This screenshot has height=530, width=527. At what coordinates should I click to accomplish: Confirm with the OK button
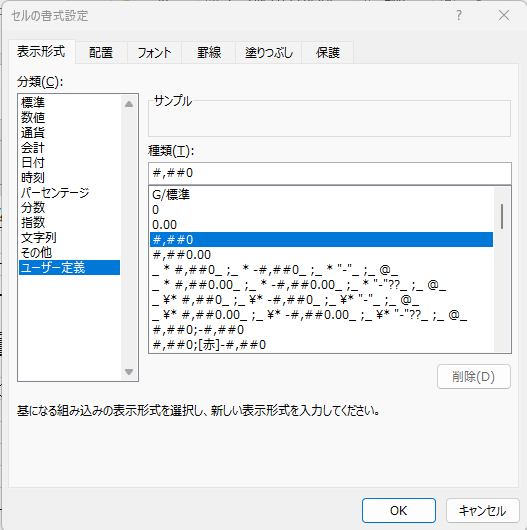click(x=399, y=510)
